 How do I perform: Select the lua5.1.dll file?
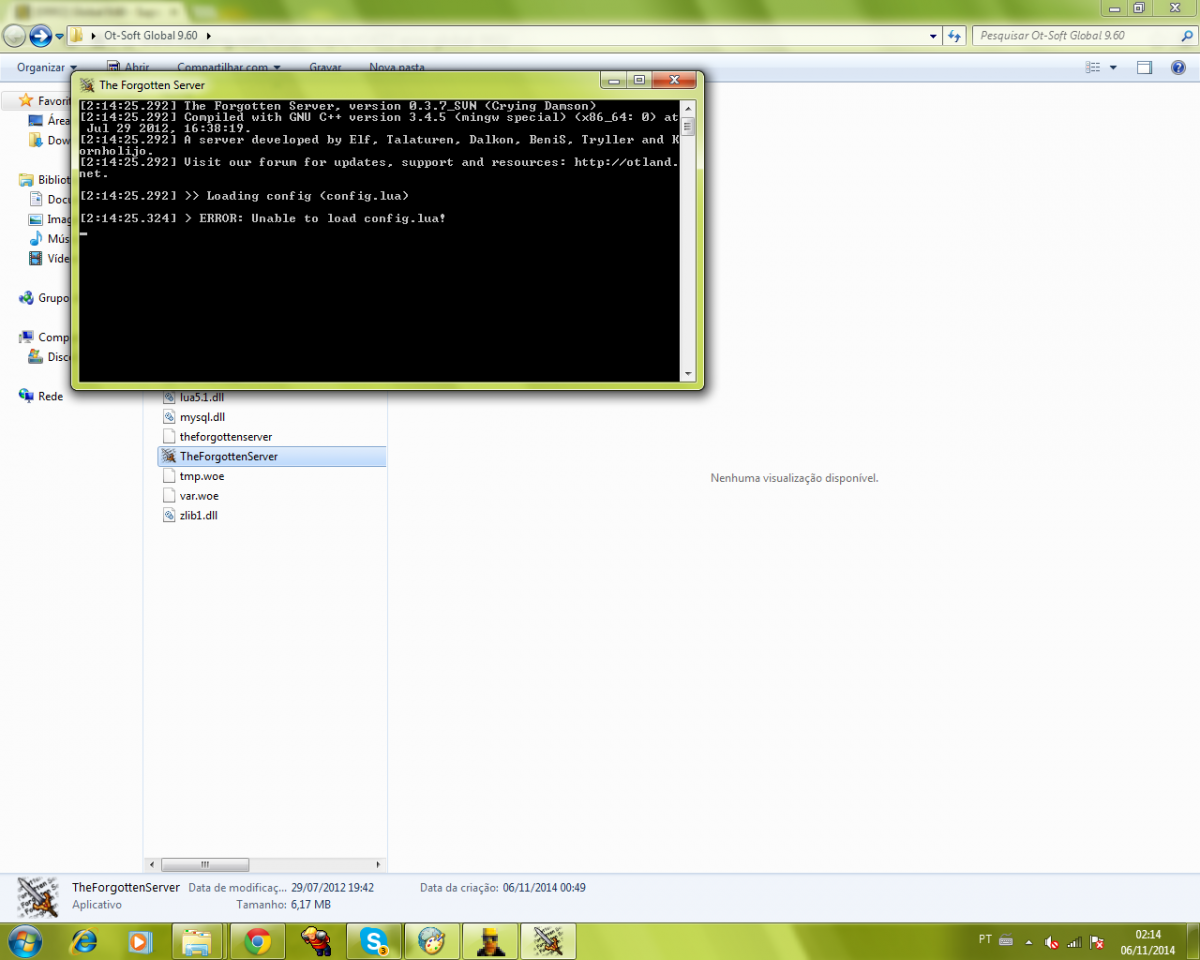(194, 397)
